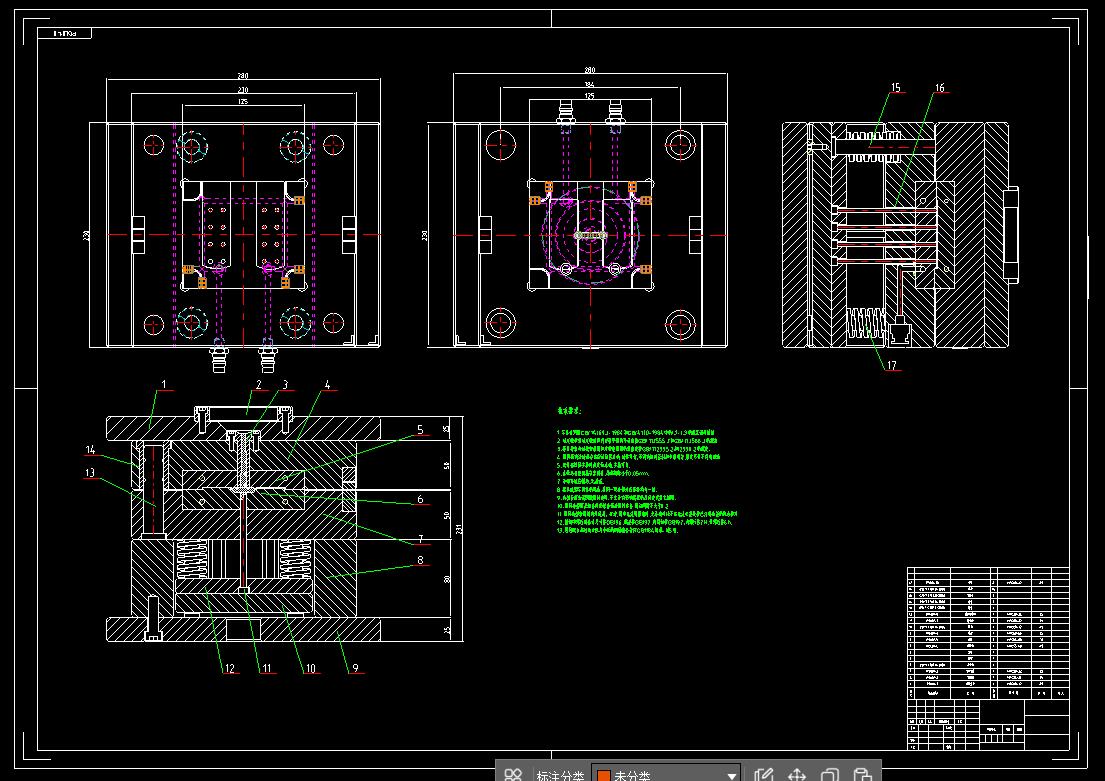Click part balloon number 16
The image size is (1105, 781).
click(939, 87)
